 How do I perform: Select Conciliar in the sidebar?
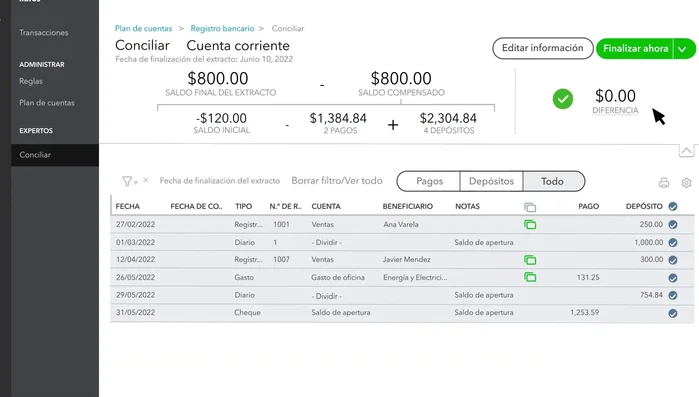point(55,155)
